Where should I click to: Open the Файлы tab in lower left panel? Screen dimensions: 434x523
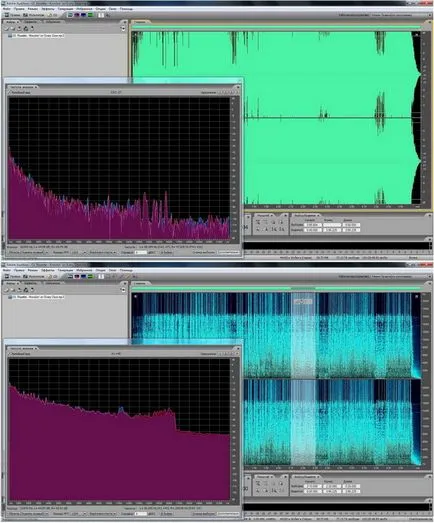click(11, 283)
